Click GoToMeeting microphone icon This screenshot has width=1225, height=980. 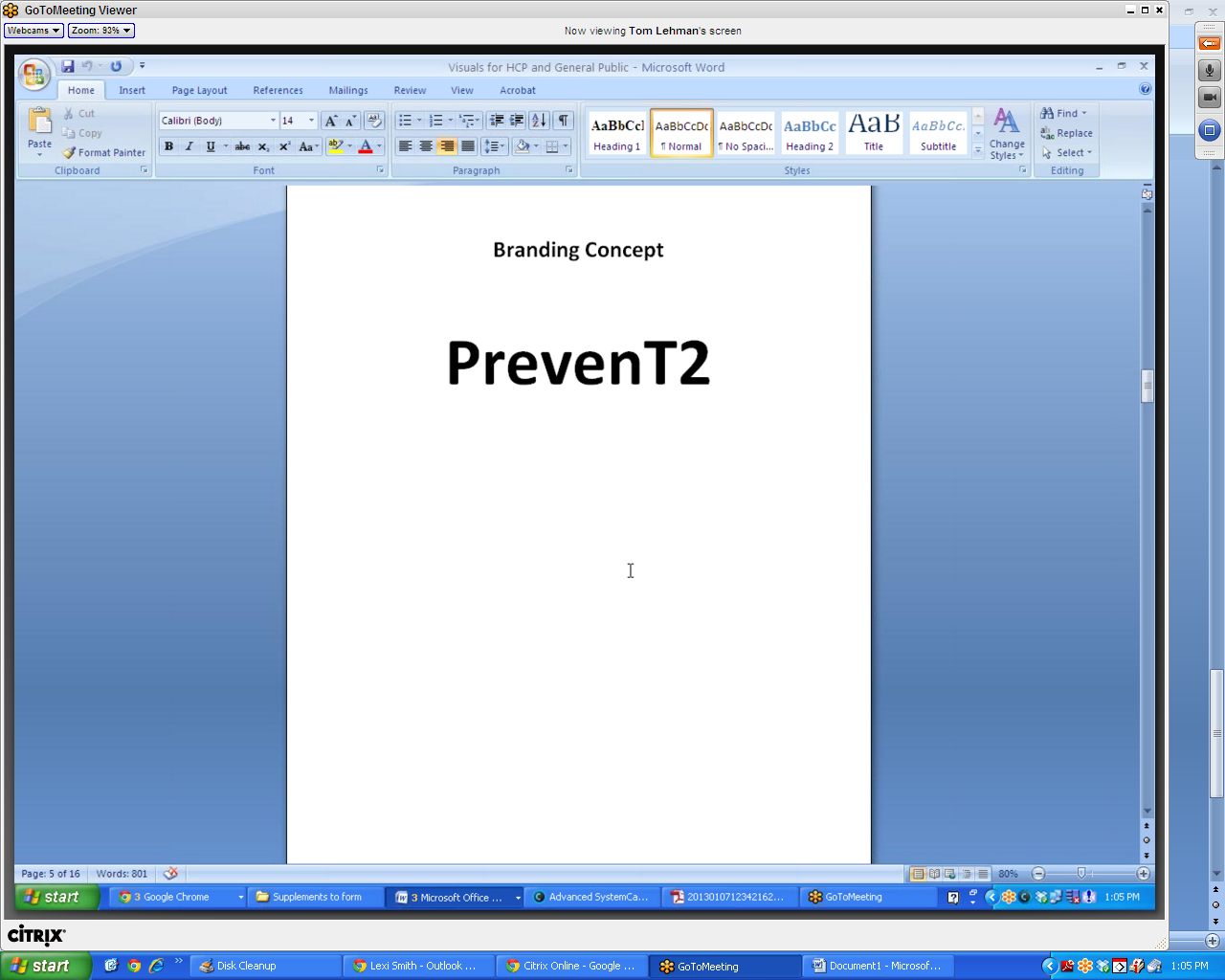(x=1209, y=71)
